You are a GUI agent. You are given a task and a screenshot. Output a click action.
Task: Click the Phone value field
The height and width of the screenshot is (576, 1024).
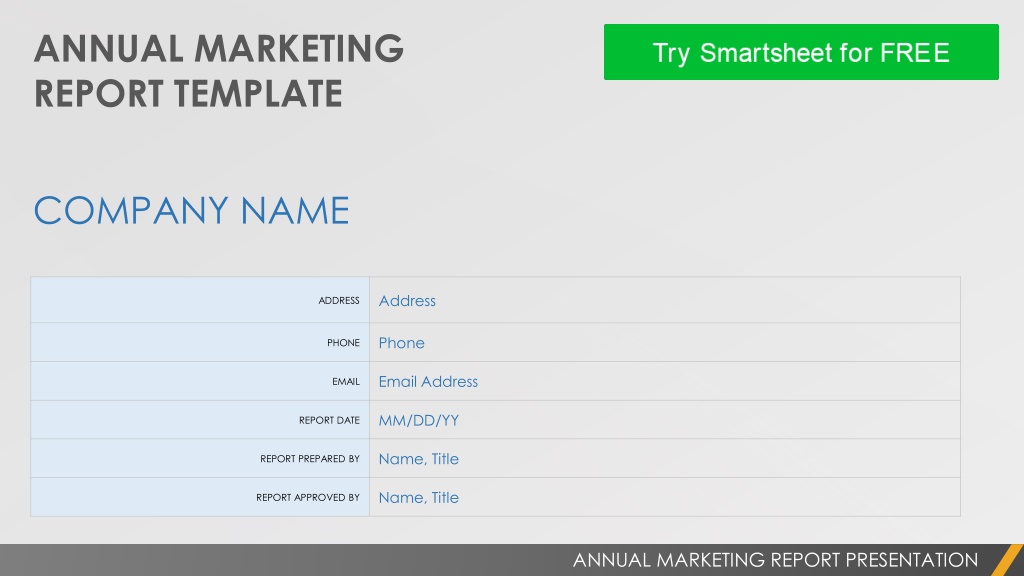[664, 342]
